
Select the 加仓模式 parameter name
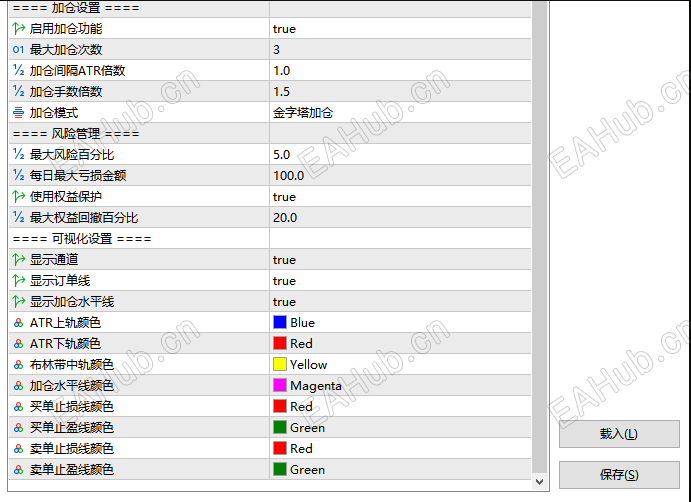tap(54, 112)
